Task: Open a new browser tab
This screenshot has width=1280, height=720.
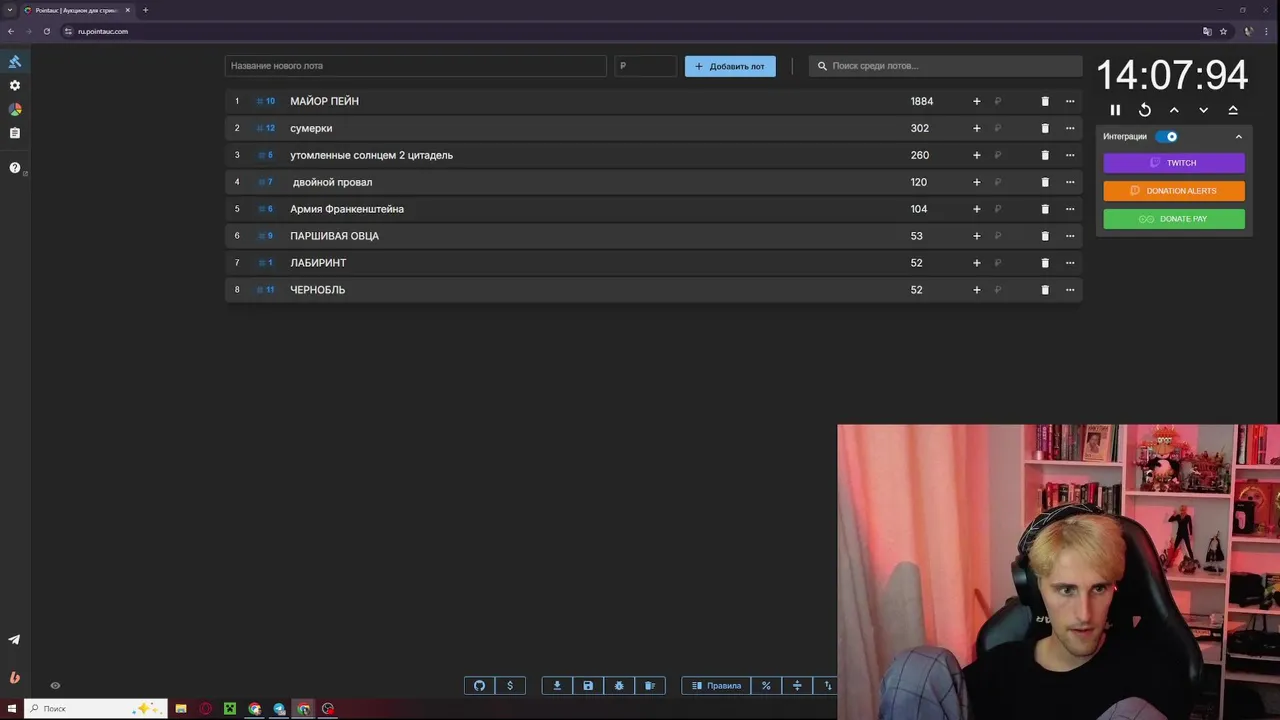Action: [145, 10]
